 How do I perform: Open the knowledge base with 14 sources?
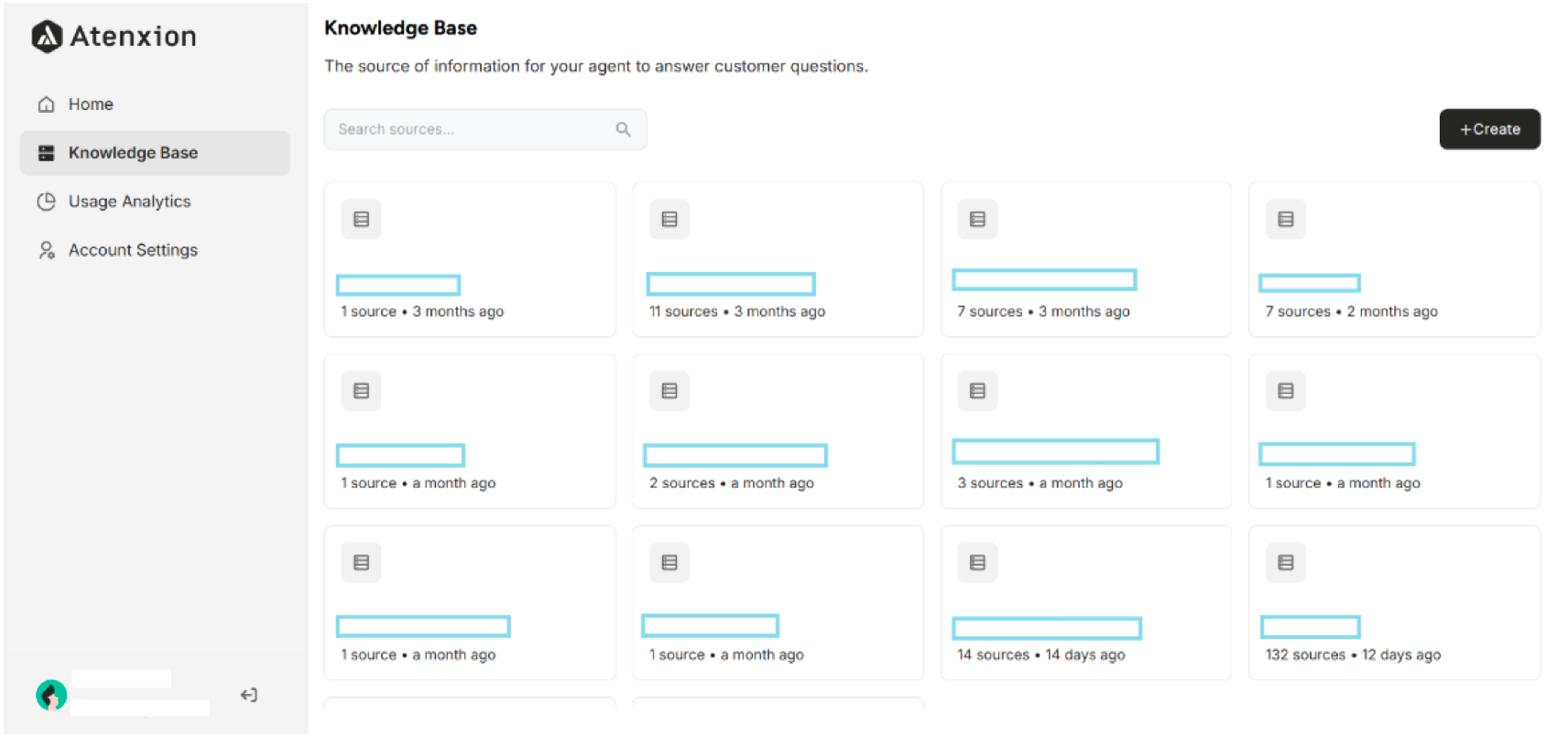1086,603
